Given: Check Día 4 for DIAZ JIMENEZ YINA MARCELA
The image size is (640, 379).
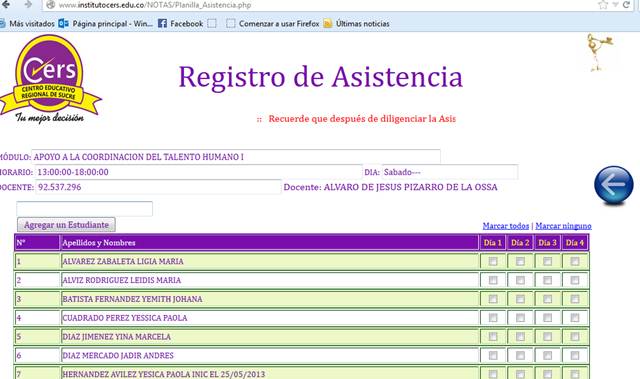Looking at the screenshot, I should [x=575, y=337].
